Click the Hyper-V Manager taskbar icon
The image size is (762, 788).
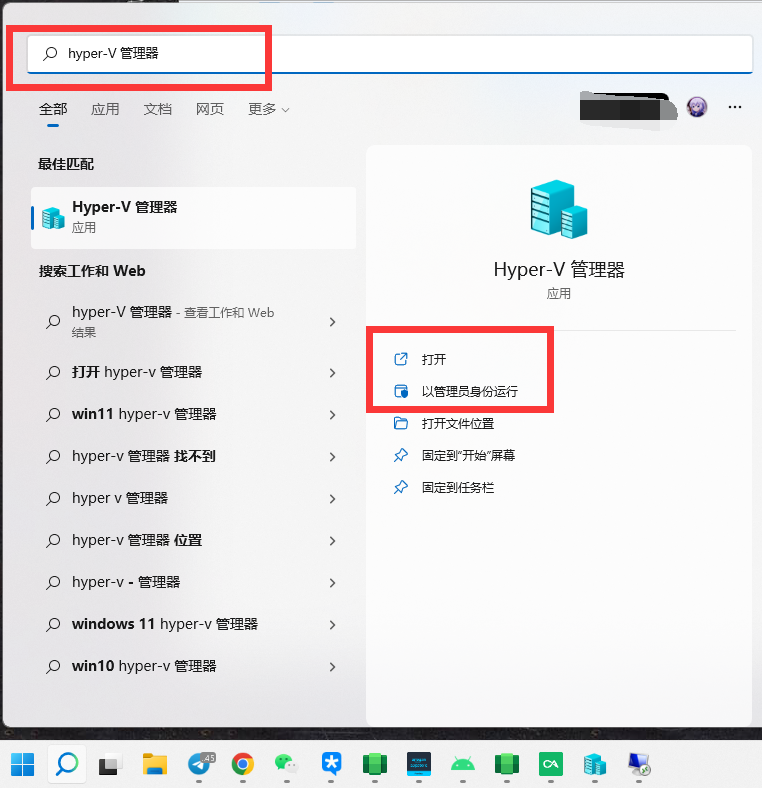point(595,765)
